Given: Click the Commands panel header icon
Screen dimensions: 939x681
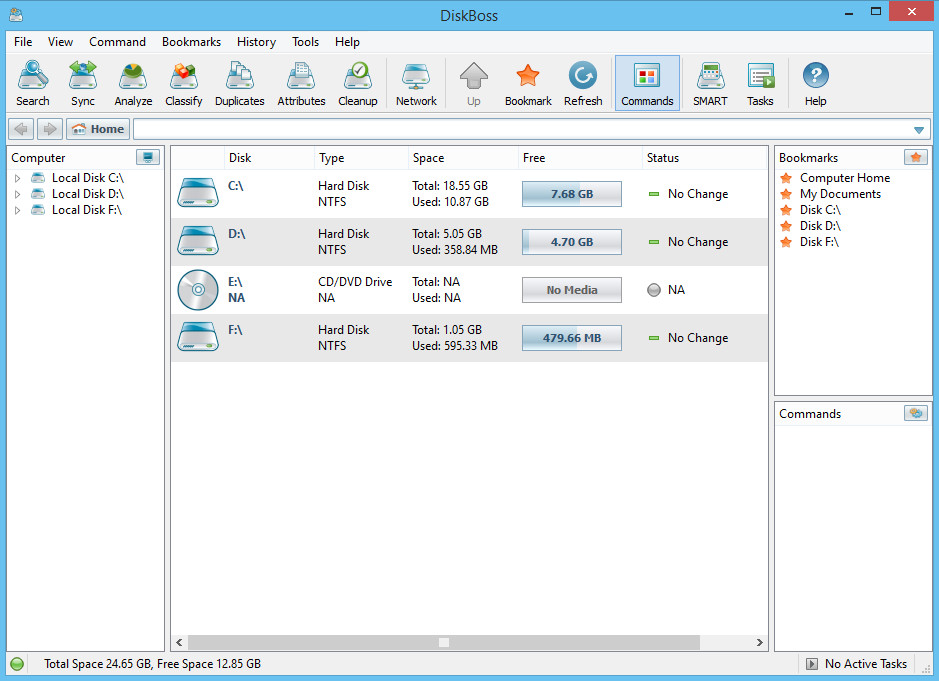Looking at the screenshot, I should click(x=915, y=413).
